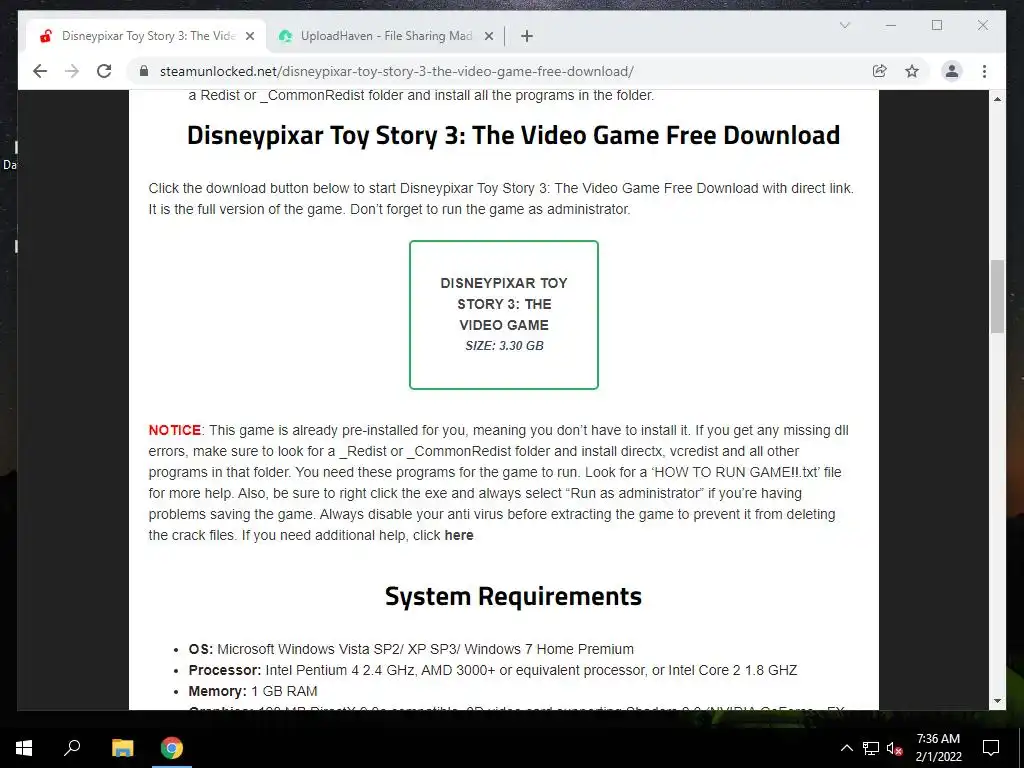Minimize the Chrome window

click(x=891, y=25)
